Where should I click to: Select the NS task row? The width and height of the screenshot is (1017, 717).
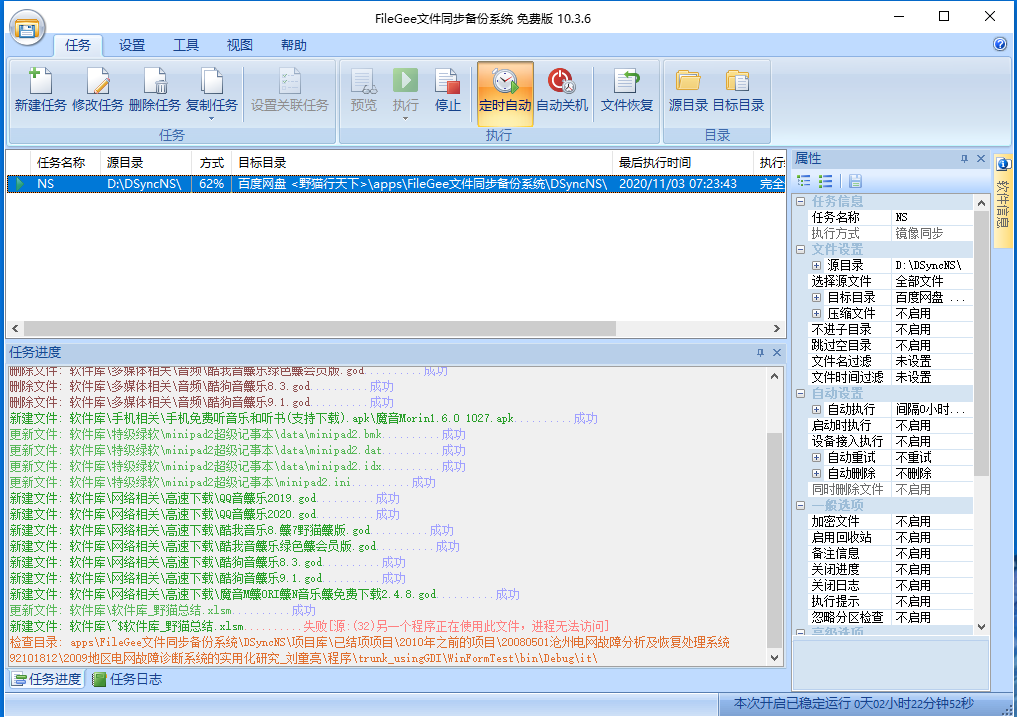pos(396,184)
